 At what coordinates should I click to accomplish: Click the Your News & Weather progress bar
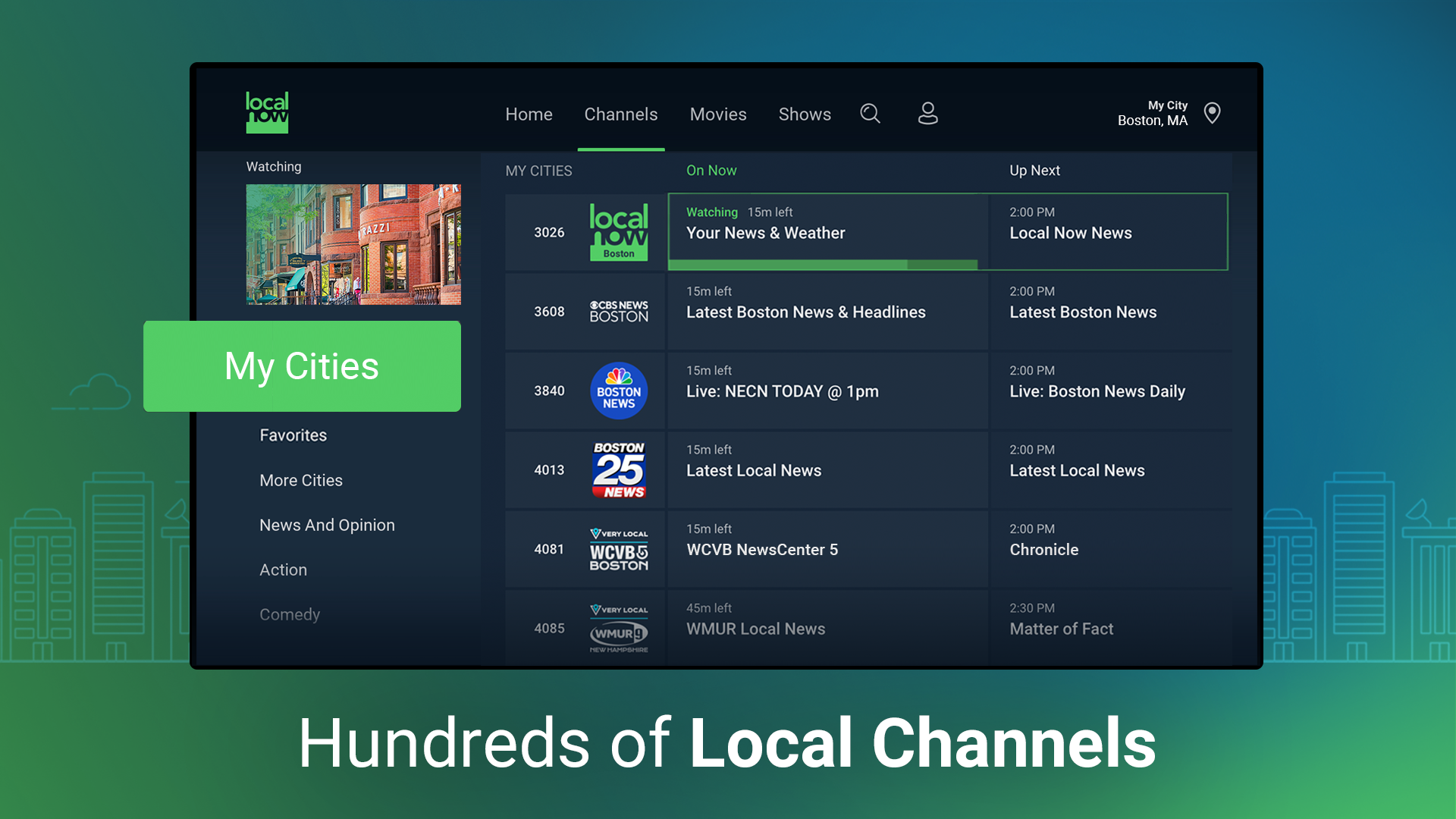(x=823, y=265)
